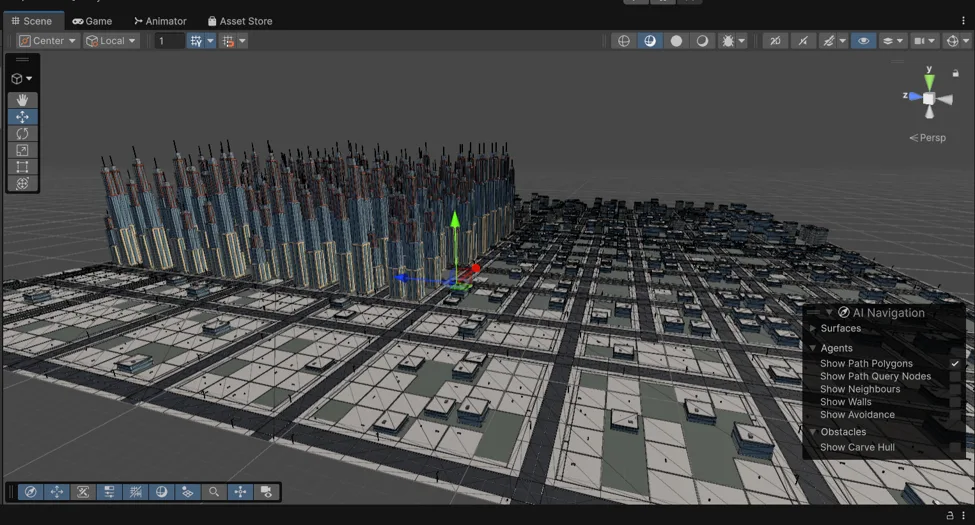Select the Move tool
Screen dimensions: 975x525
pyautogui.click(x=22, y=117)
